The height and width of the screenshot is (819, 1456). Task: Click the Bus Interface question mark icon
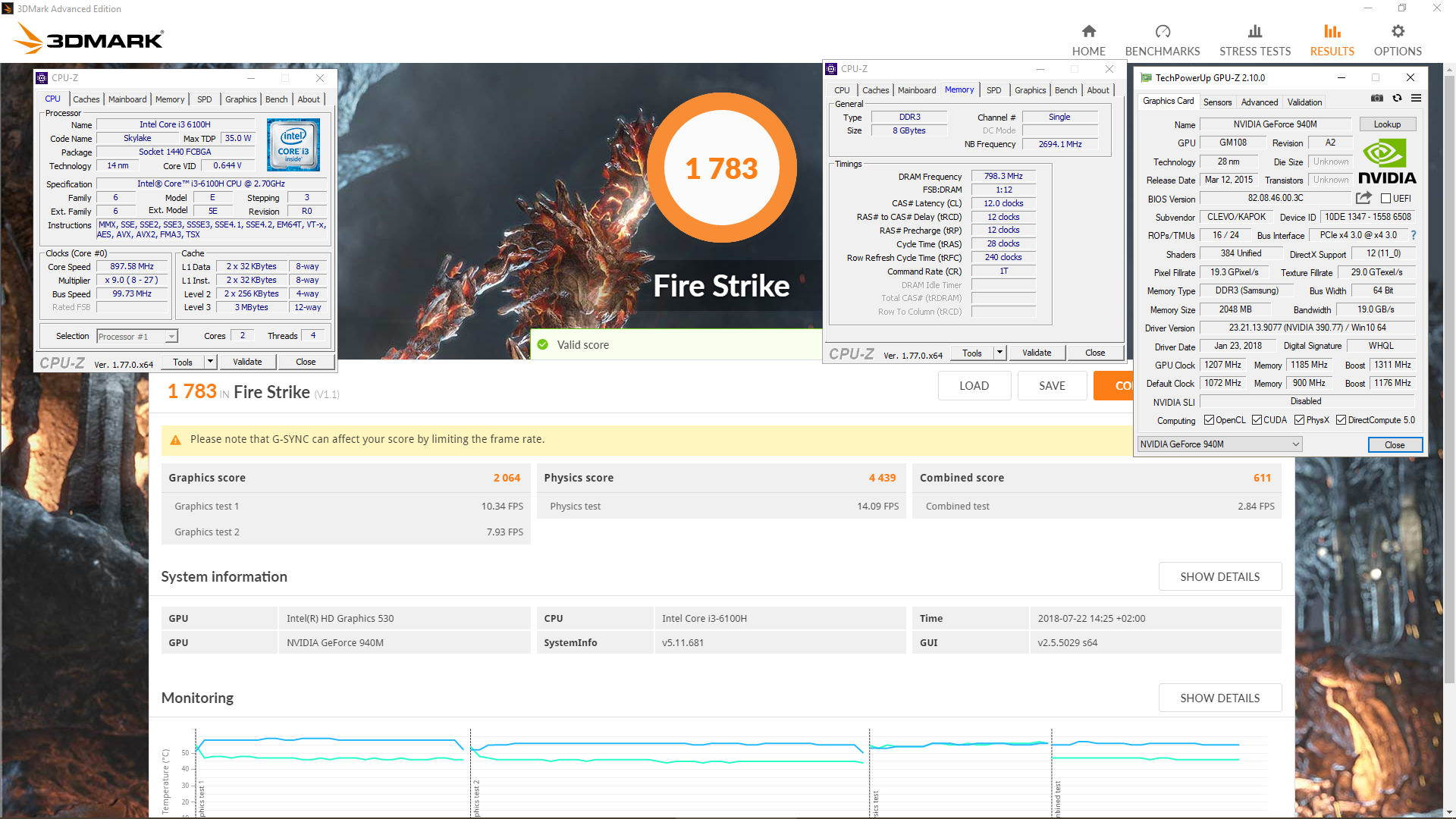1414,235
